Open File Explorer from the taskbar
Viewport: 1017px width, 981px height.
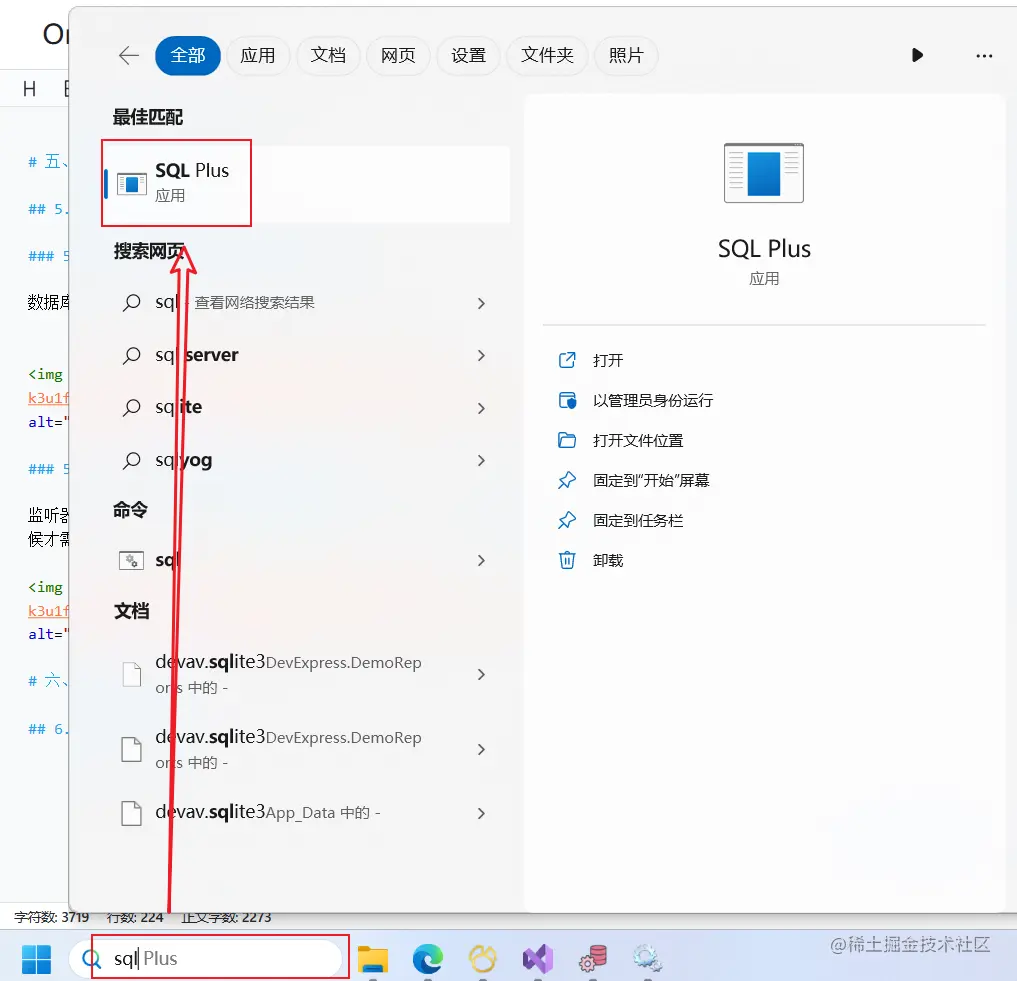pos(373,959)
